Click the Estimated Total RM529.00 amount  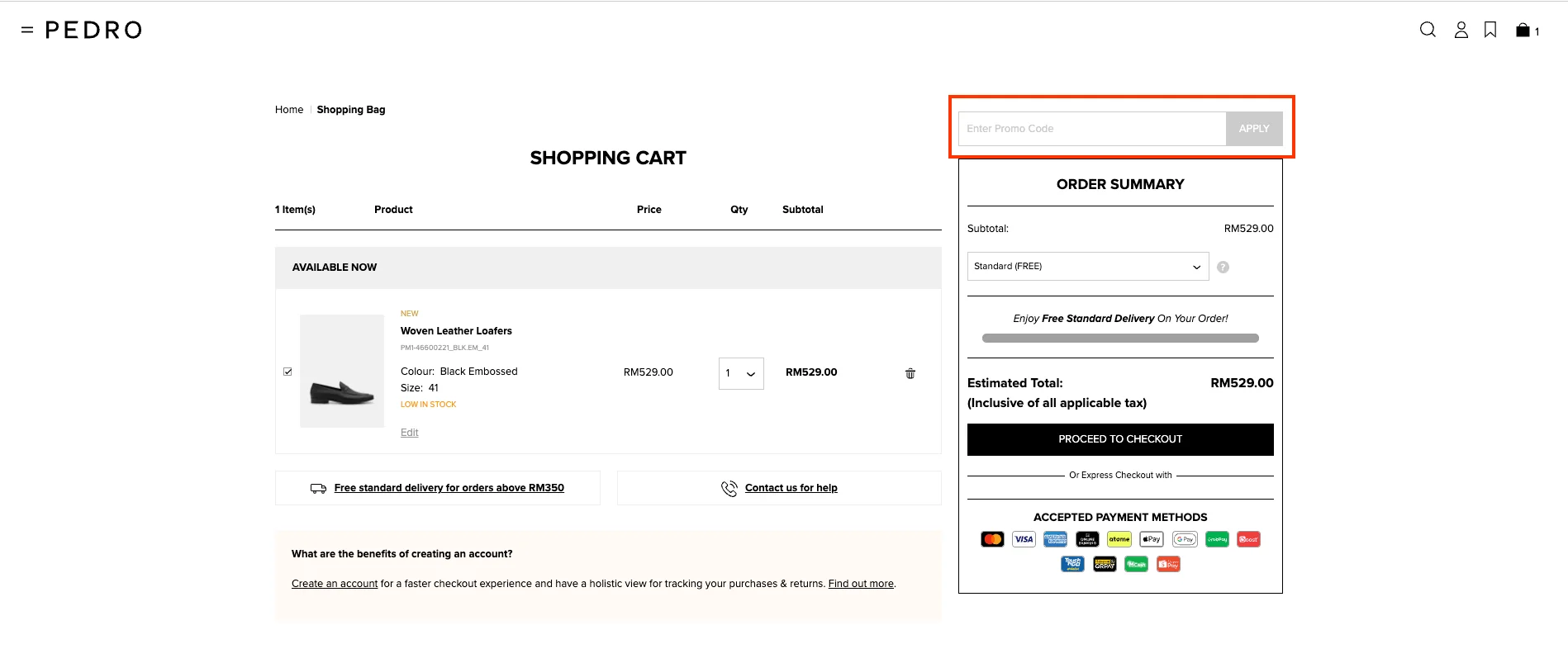1242,383
